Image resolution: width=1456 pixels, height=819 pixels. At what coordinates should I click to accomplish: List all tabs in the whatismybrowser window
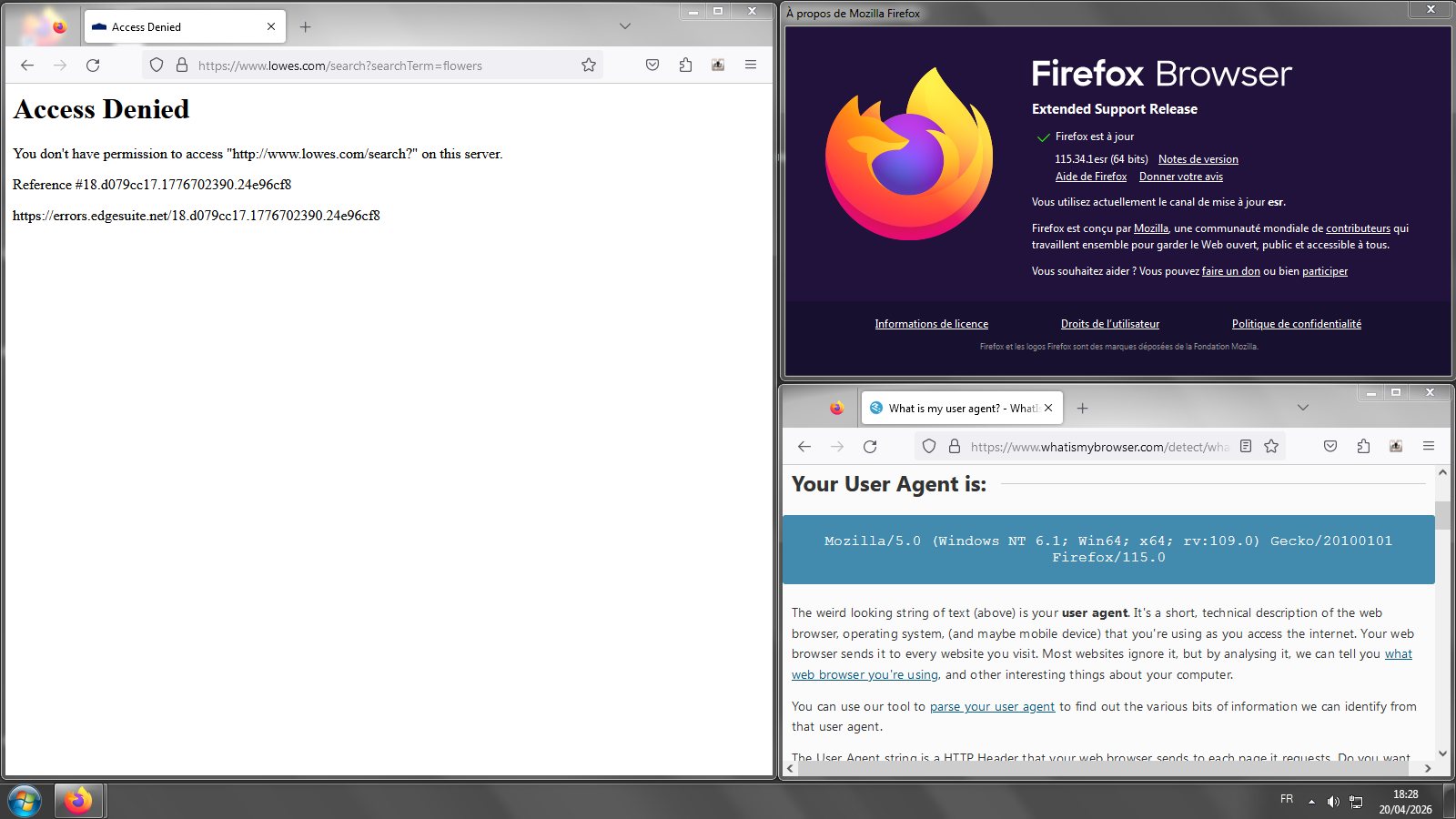pyautogui.click(x=1303, y=408)
